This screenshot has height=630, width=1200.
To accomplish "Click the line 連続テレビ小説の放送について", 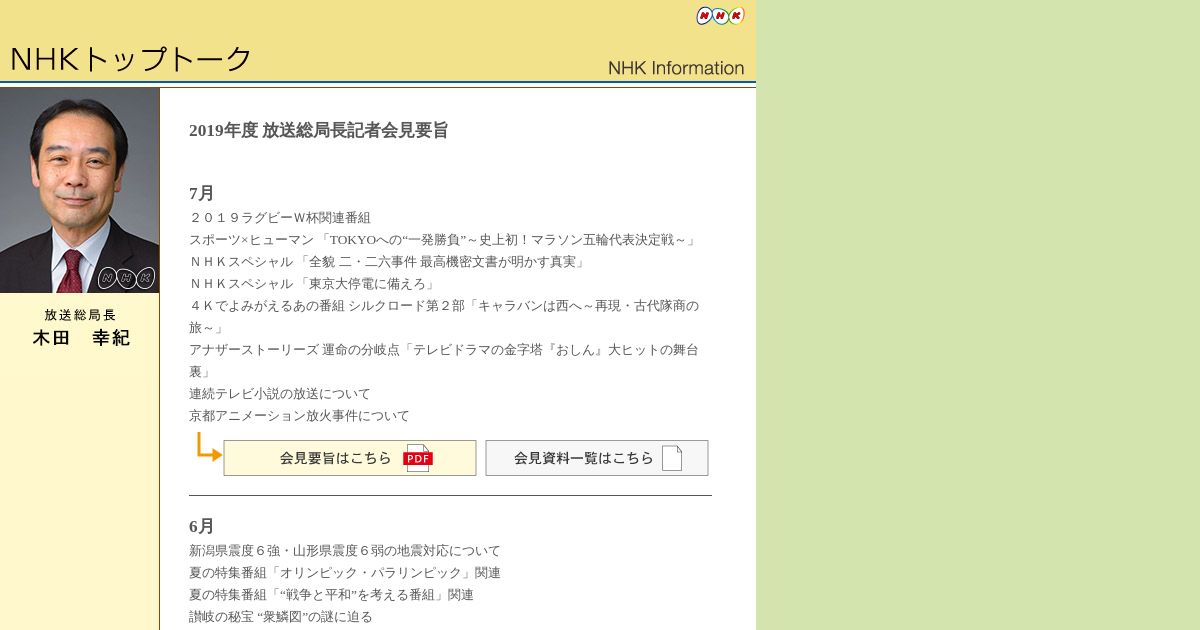I will coord(280,393).
